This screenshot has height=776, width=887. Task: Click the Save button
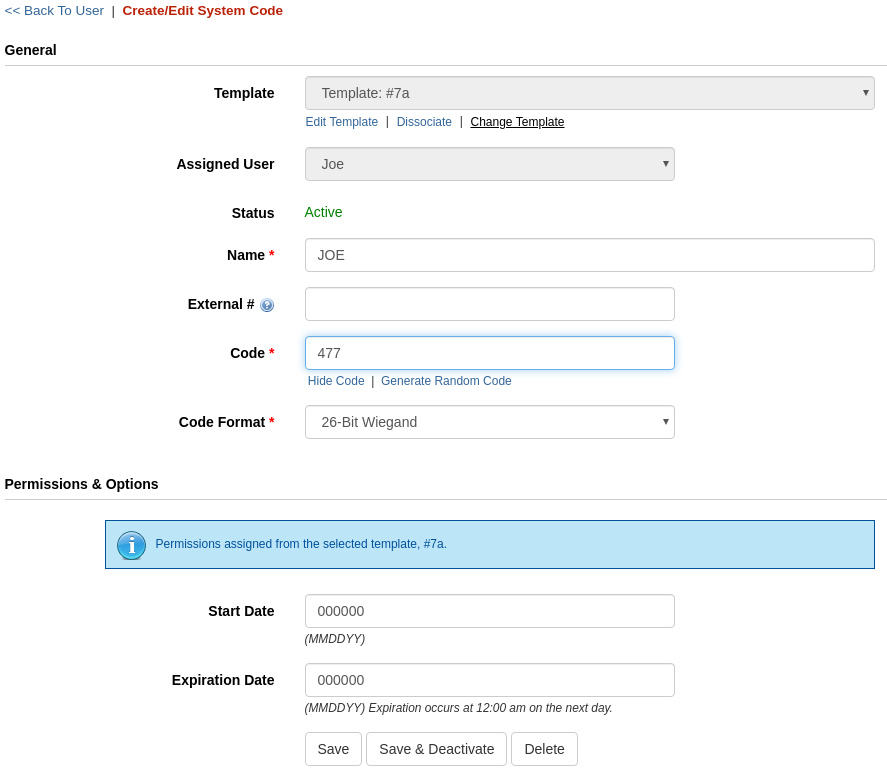333,749
